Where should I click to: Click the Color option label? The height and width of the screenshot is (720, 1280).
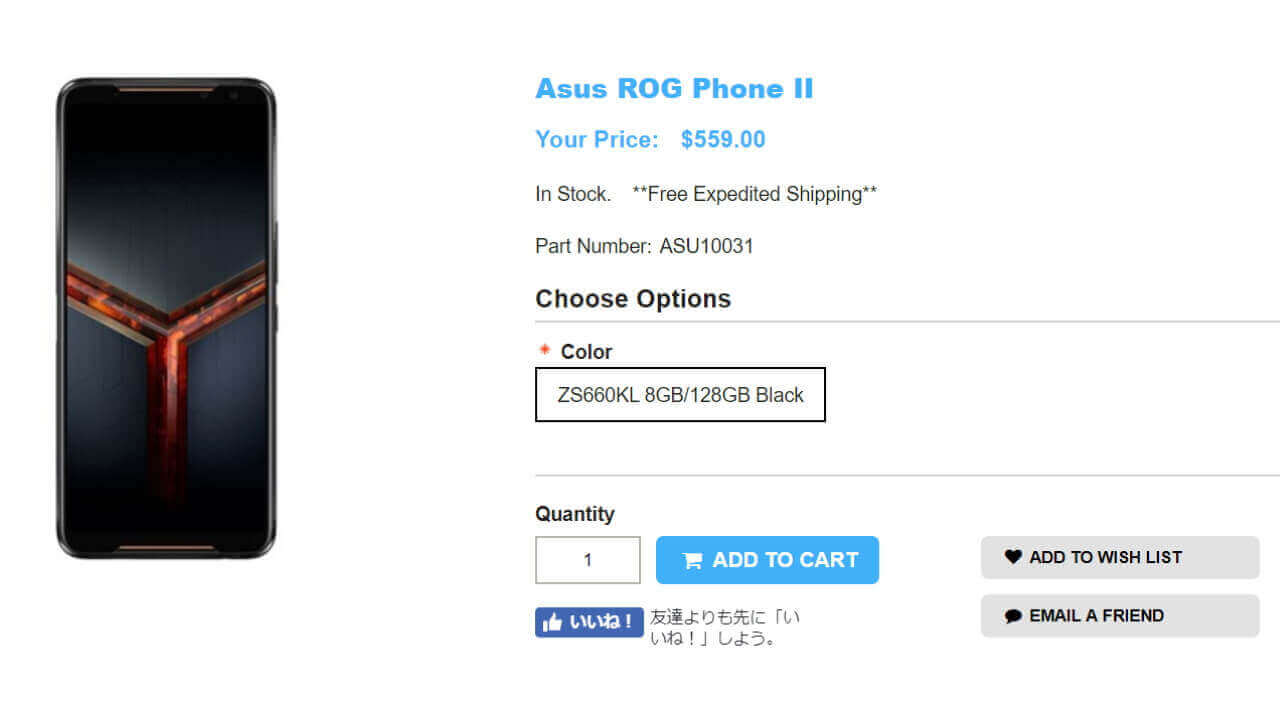tap(586, 352)
